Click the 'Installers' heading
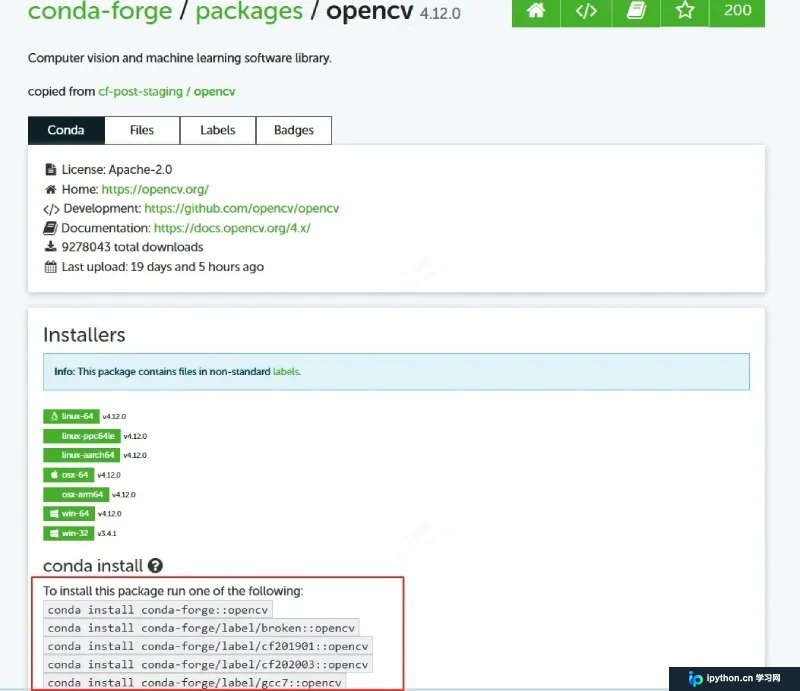The width and height of the screenshot is (800, 691). [84, 335]
